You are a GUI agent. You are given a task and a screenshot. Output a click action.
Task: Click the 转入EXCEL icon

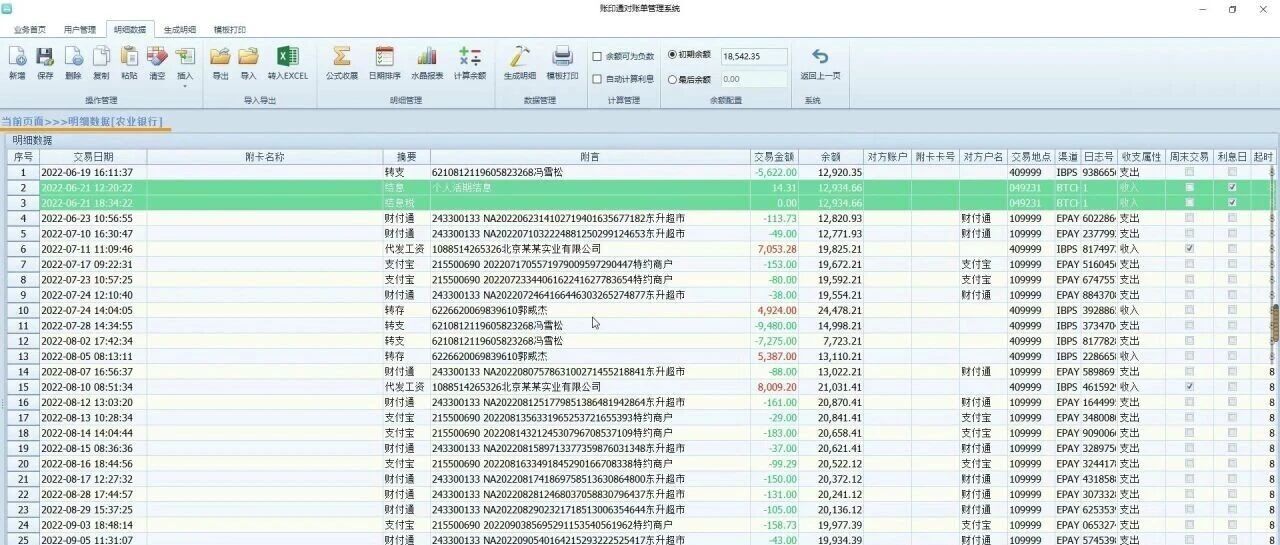[288, 57]
